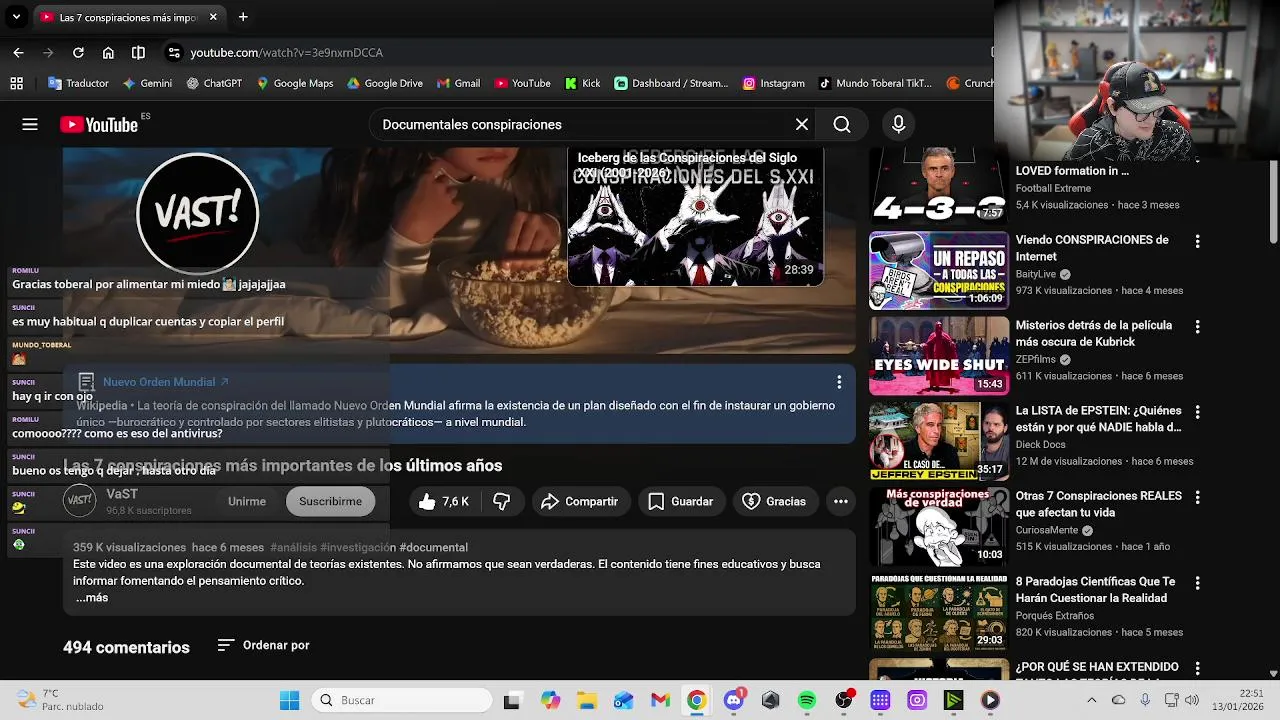Open options menu of Wikipedia info panel
Viewport: 1280px width, 720px height.
pos(839,382)
